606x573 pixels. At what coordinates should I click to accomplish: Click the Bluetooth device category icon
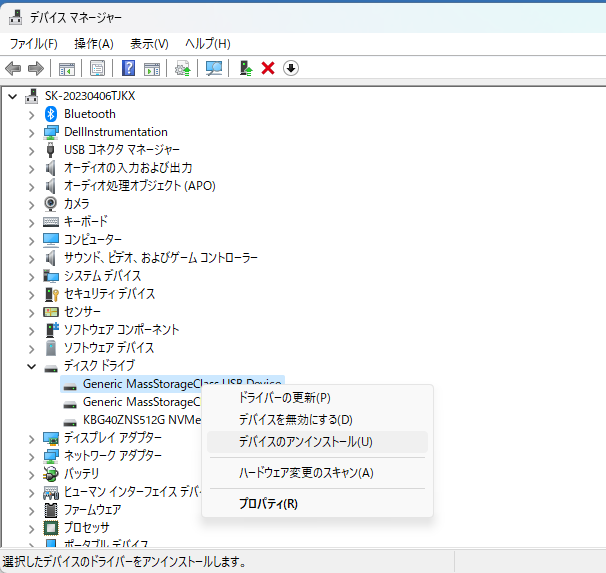(52, 114)
